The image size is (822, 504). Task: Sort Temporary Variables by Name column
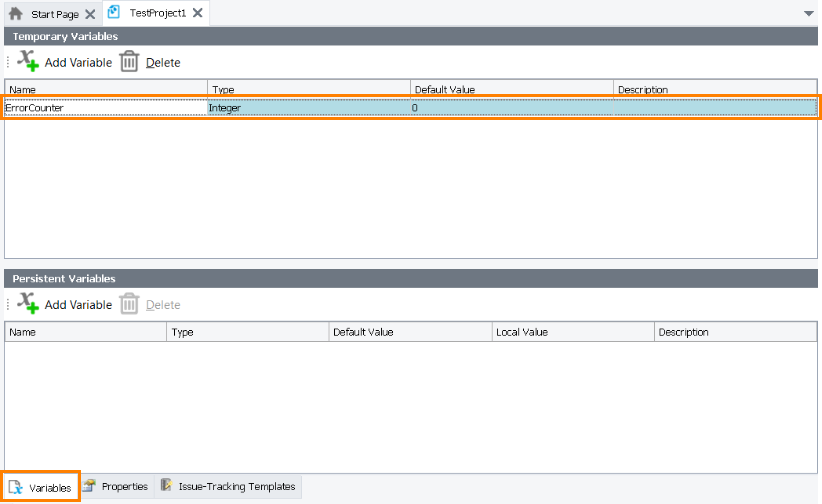[106, 89]
